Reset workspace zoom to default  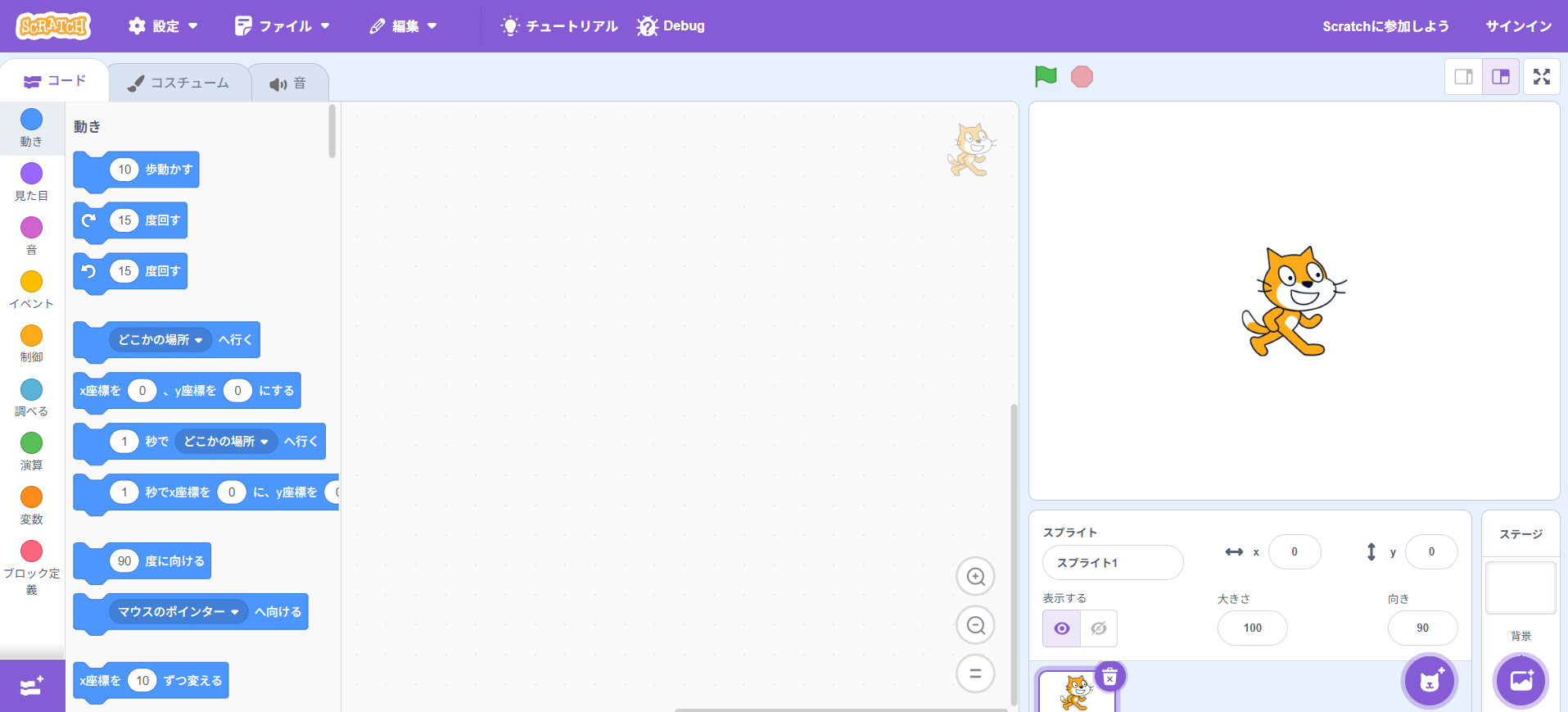tap(975, 674)
